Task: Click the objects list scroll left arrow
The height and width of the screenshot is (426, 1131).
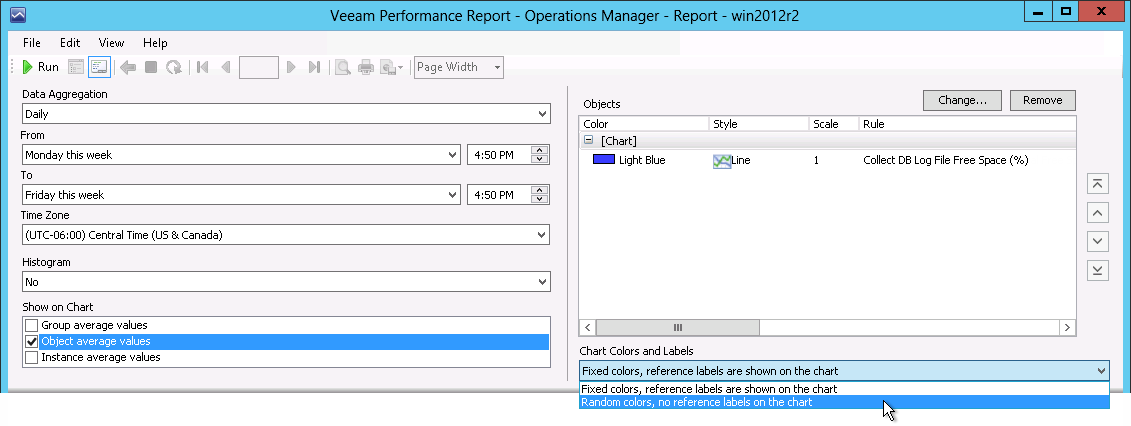Action: click(x=589, y=327)
